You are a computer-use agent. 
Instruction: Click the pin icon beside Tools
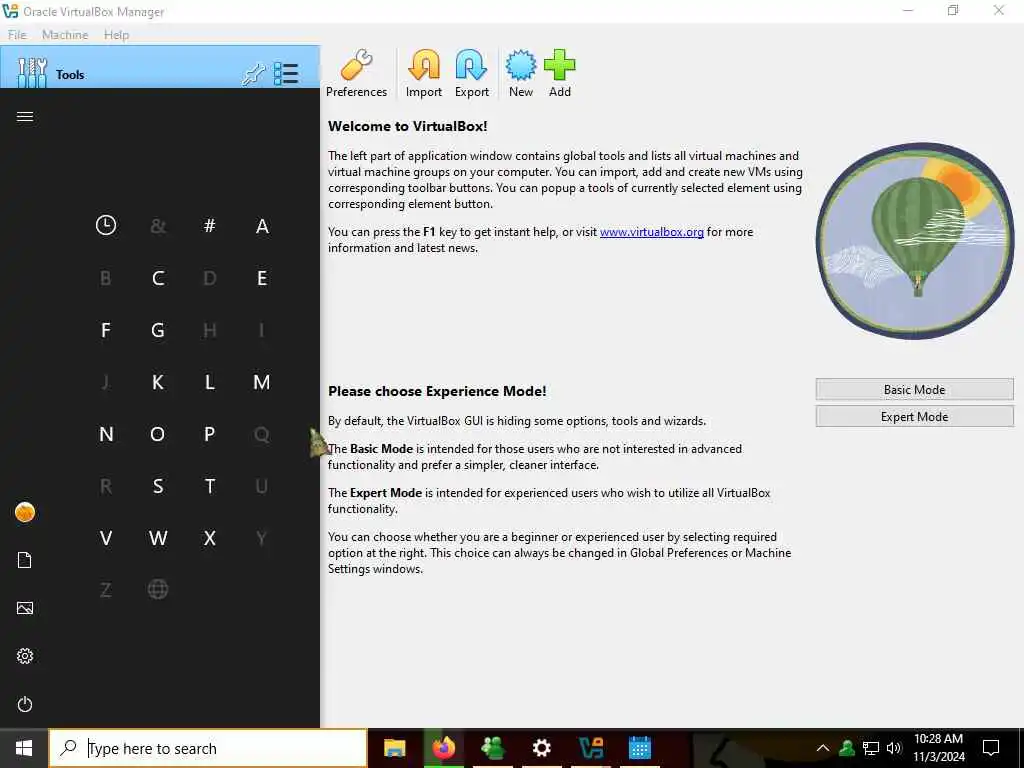click(253, 74)
